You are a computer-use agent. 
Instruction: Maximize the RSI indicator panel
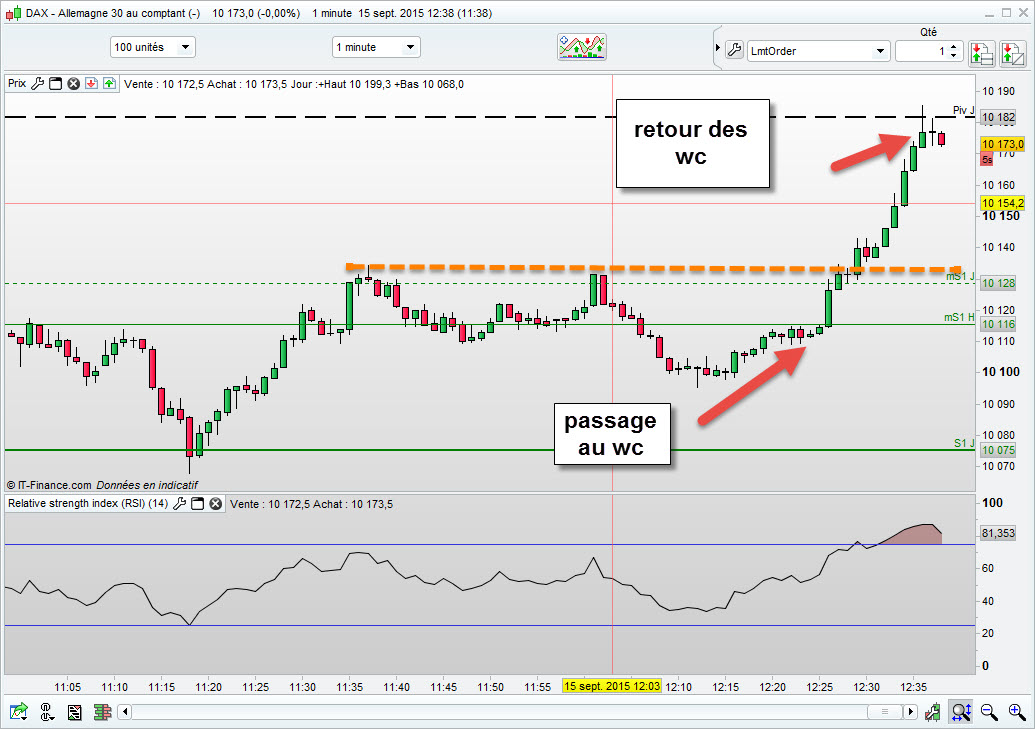tap(197, 504)
